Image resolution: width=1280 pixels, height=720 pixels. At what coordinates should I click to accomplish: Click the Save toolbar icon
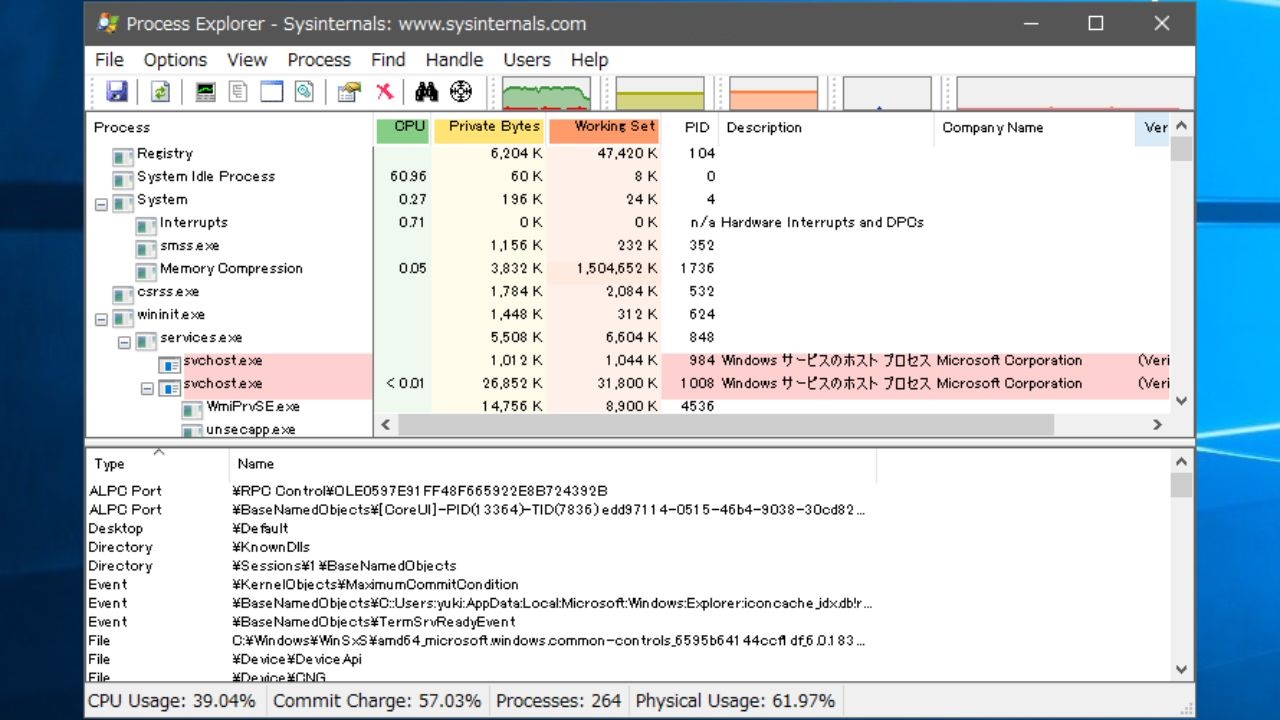coord(117,92)
